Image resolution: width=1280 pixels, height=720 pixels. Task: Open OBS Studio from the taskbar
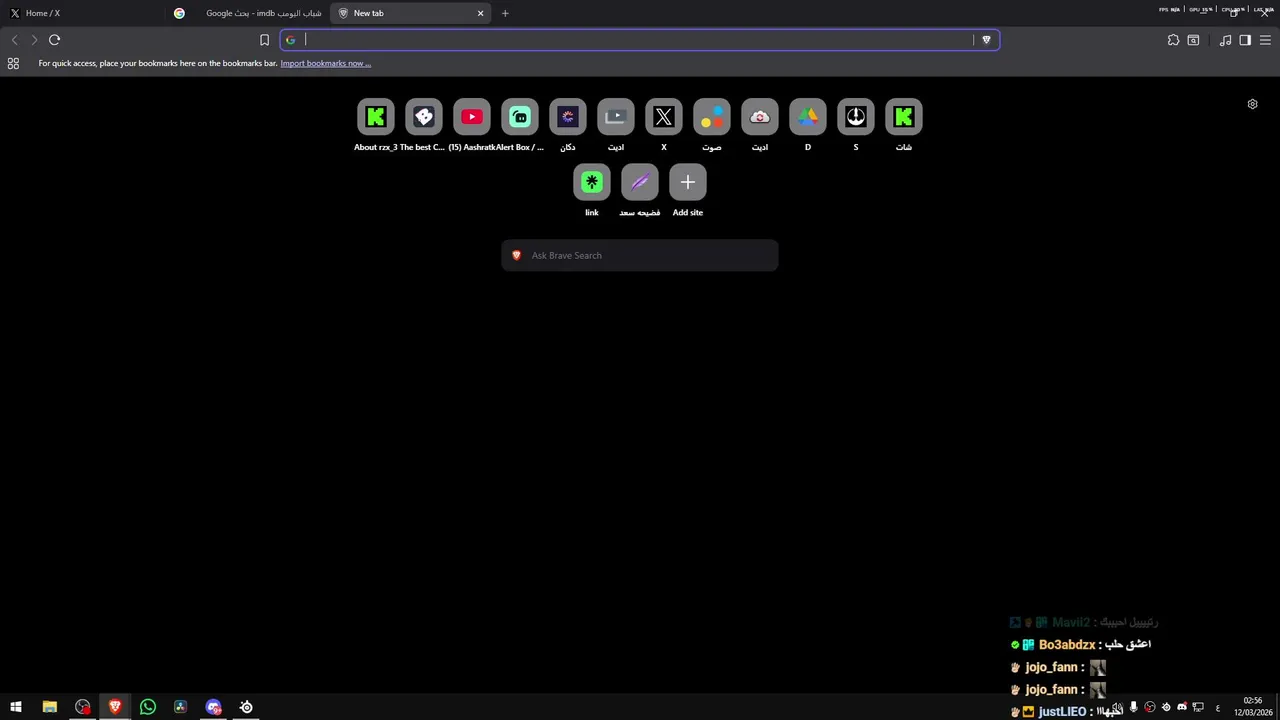pyautogui.click(x=82, y=707)
